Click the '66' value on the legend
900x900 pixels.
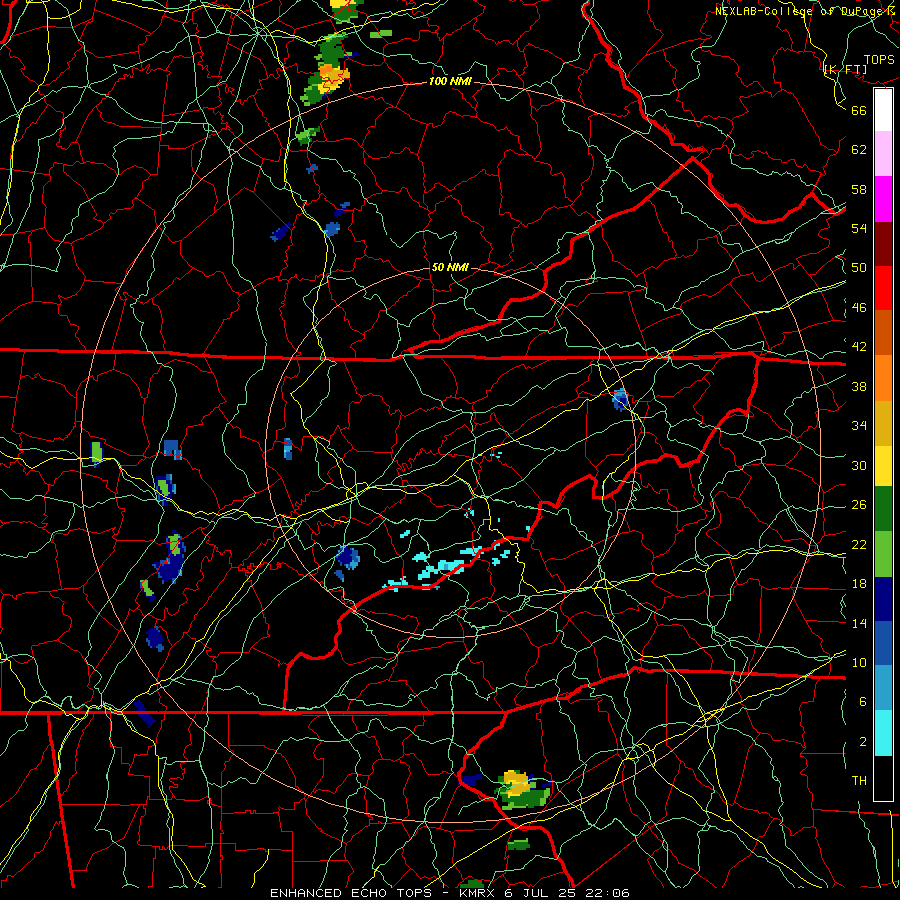(859, 110)
